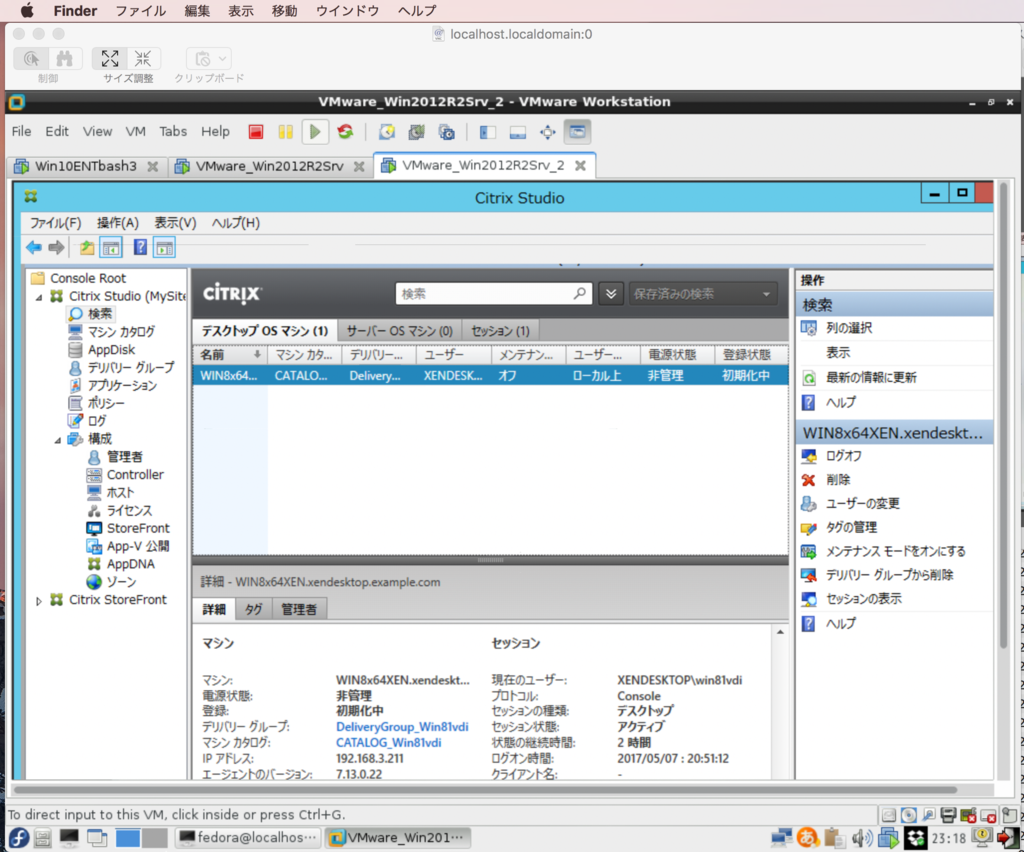Image resolution: width=1024 pixels, height=852 pixels.
Task: Open VMware VM menu
Action: 135,131
